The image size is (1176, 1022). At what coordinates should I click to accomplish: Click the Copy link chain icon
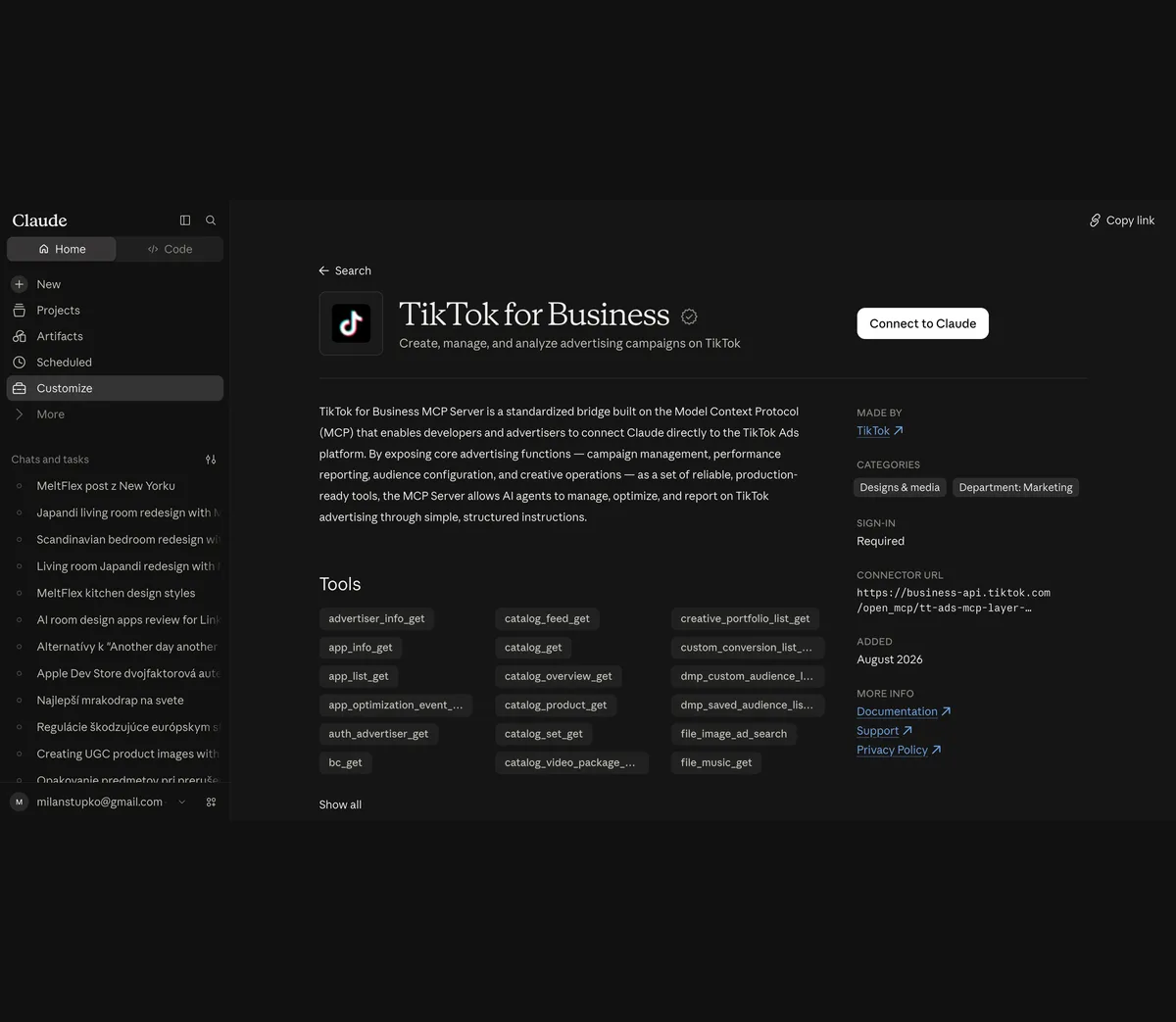1096,220
